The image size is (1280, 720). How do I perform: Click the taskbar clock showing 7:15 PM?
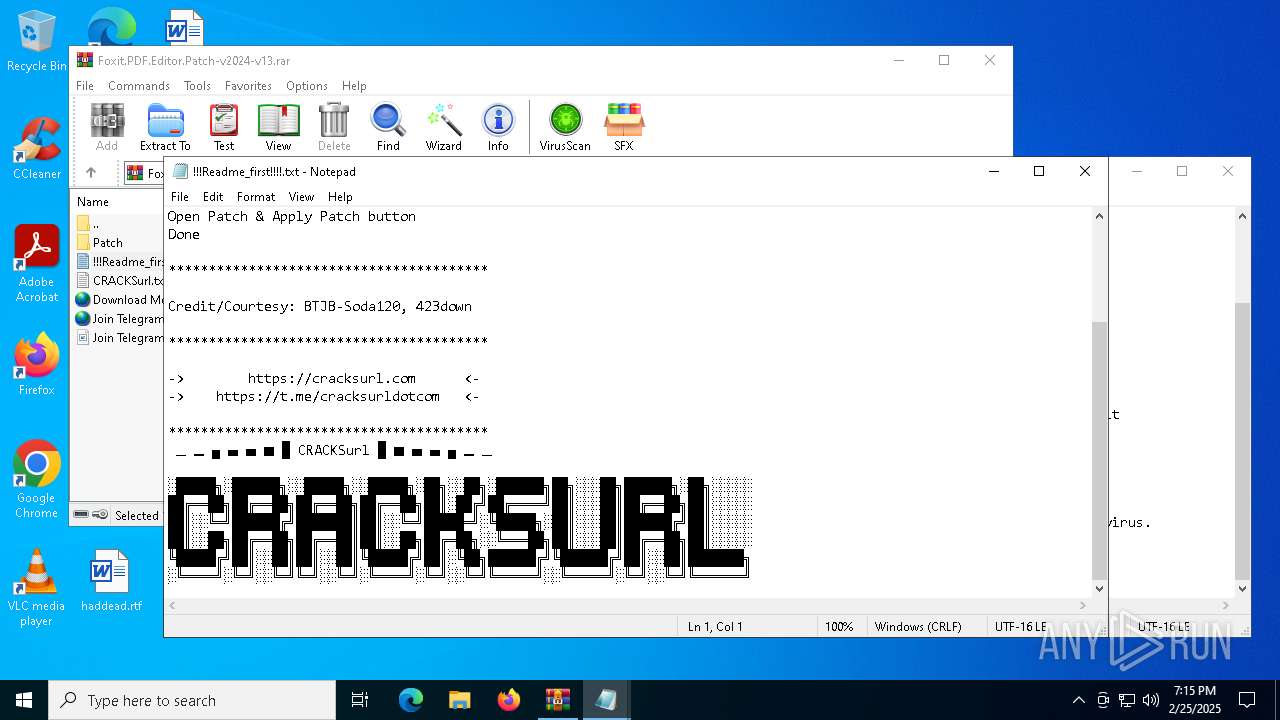pos(1195,700)
